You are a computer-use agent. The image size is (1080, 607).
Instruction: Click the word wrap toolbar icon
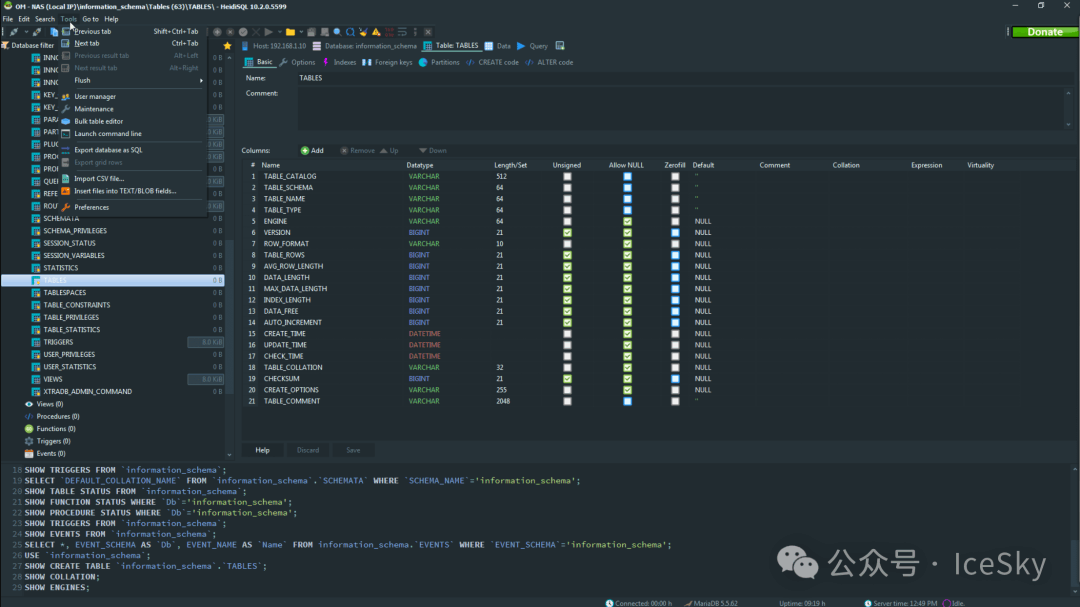click(402, 32)
